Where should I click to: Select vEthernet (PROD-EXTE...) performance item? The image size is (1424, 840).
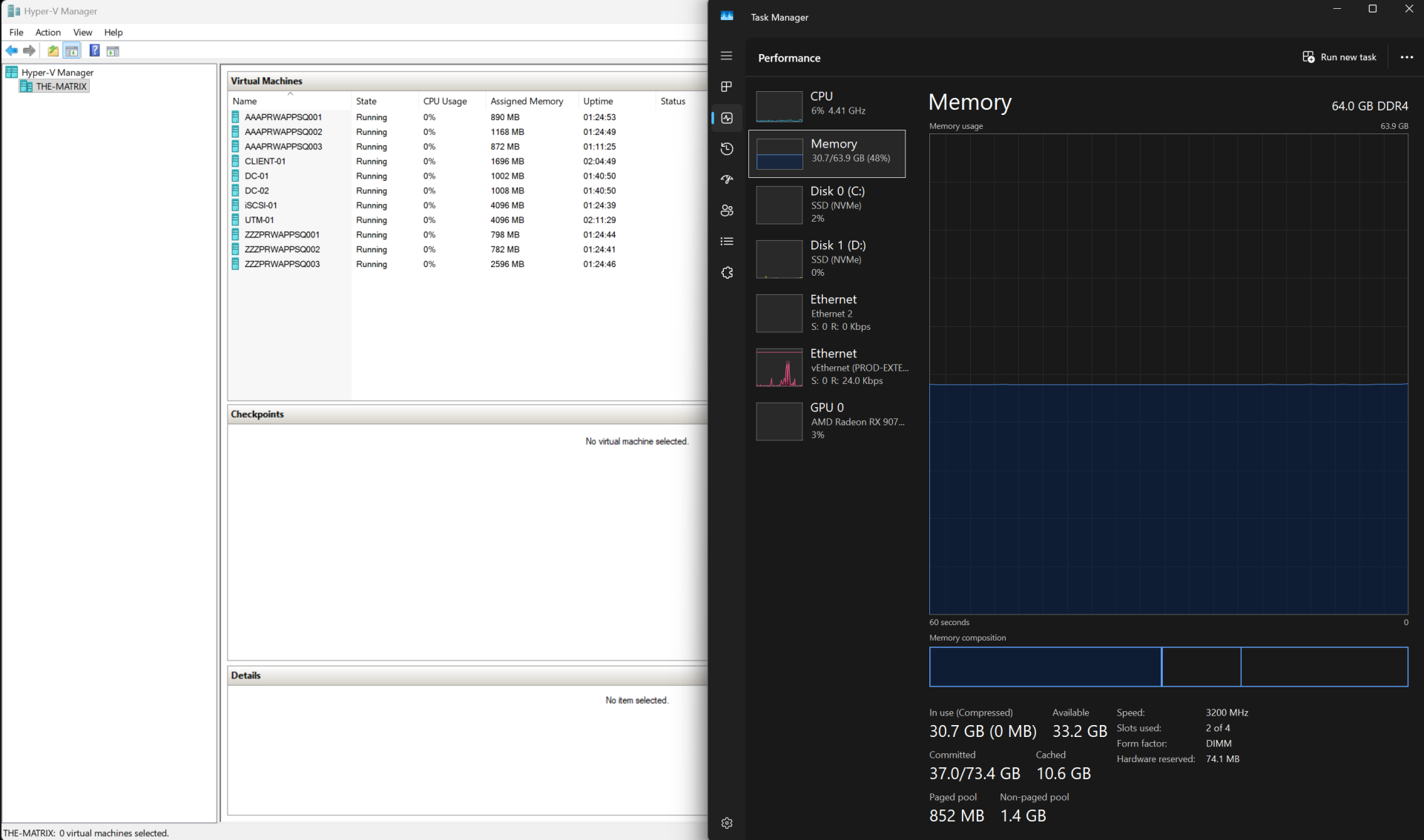tap(827, 366)
